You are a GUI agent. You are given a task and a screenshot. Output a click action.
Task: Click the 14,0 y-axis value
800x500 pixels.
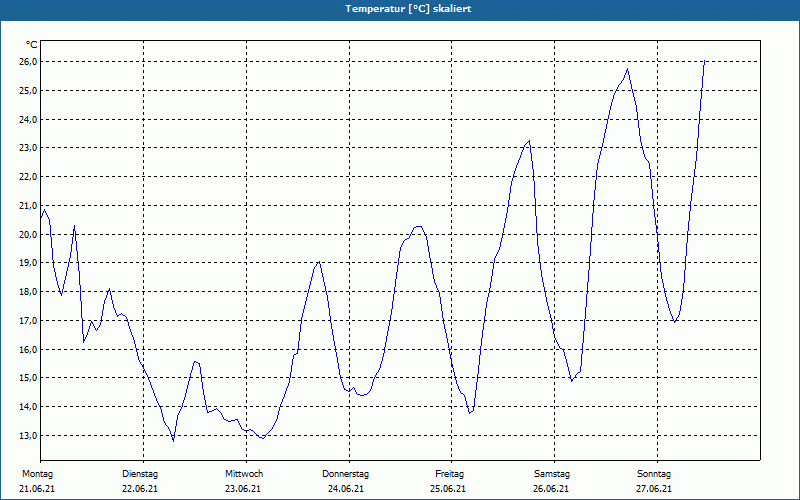[x=28, y=407]
